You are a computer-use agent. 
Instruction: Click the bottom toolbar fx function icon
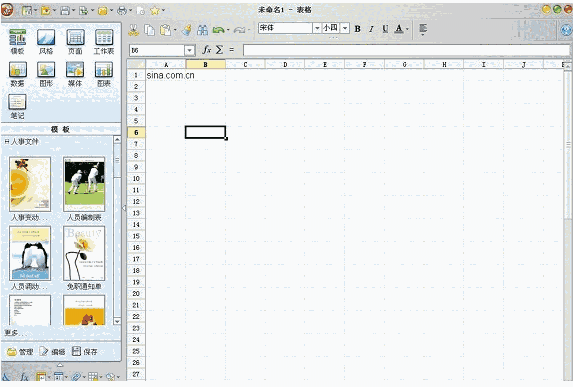[24, 376]
